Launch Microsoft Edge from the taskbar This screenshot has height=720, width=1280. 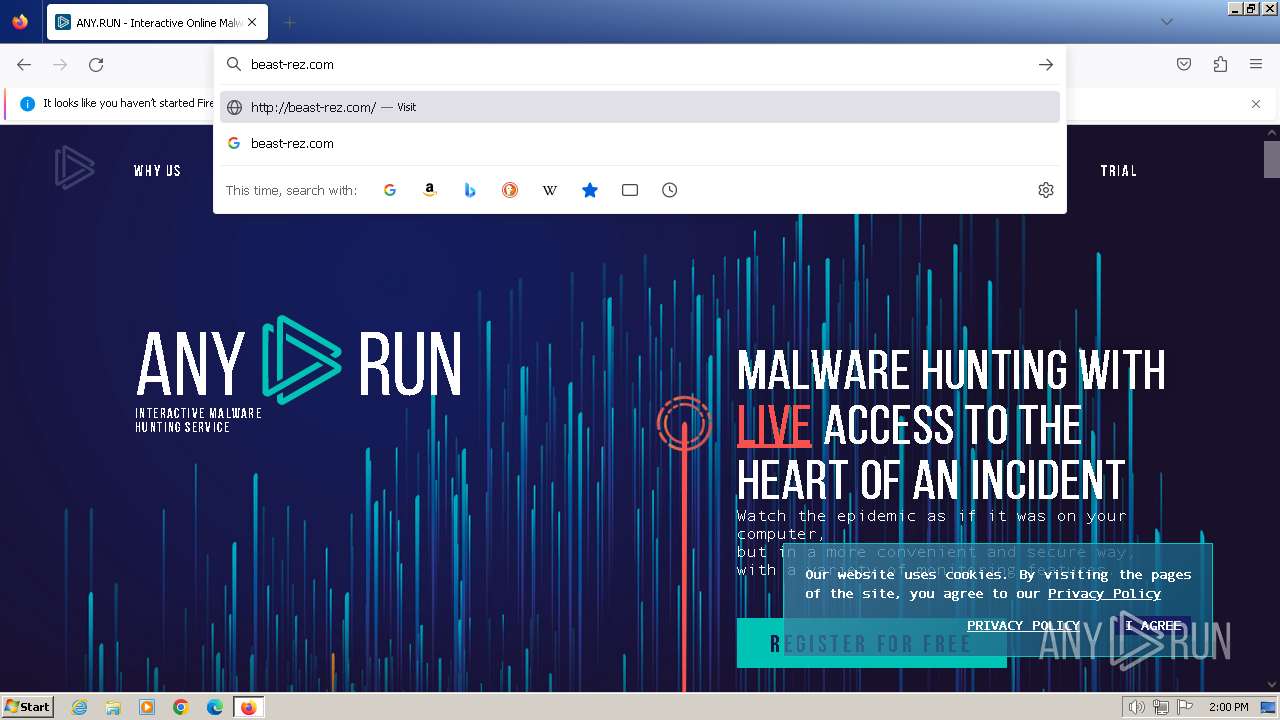point(215,707)
